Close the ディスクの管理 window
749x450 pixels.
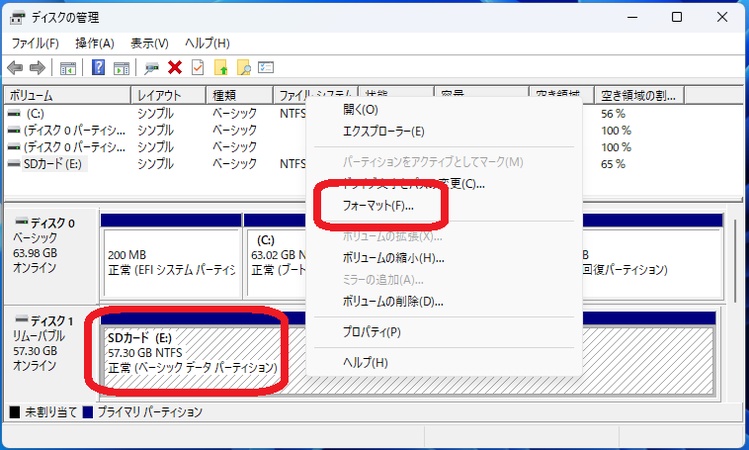tap(722, 18)
